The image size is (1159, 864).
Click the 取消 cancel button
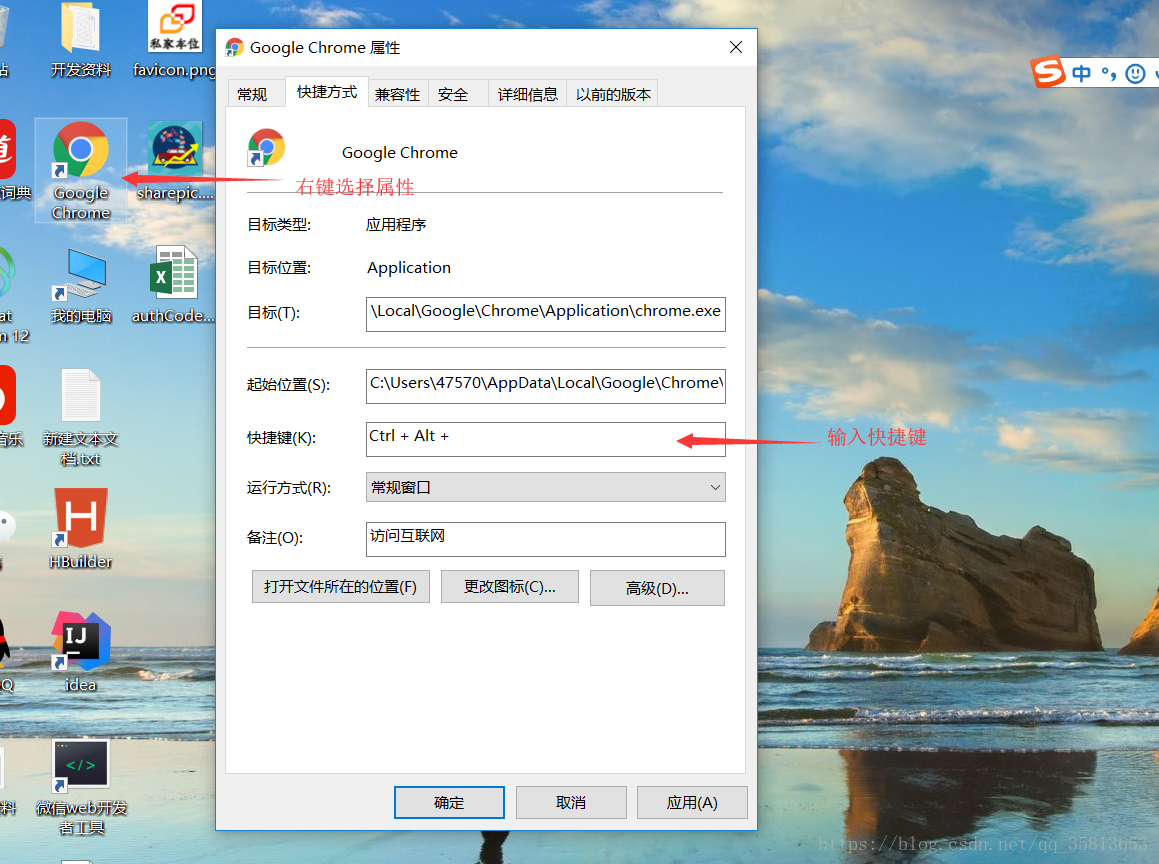(x=571, y=802)
